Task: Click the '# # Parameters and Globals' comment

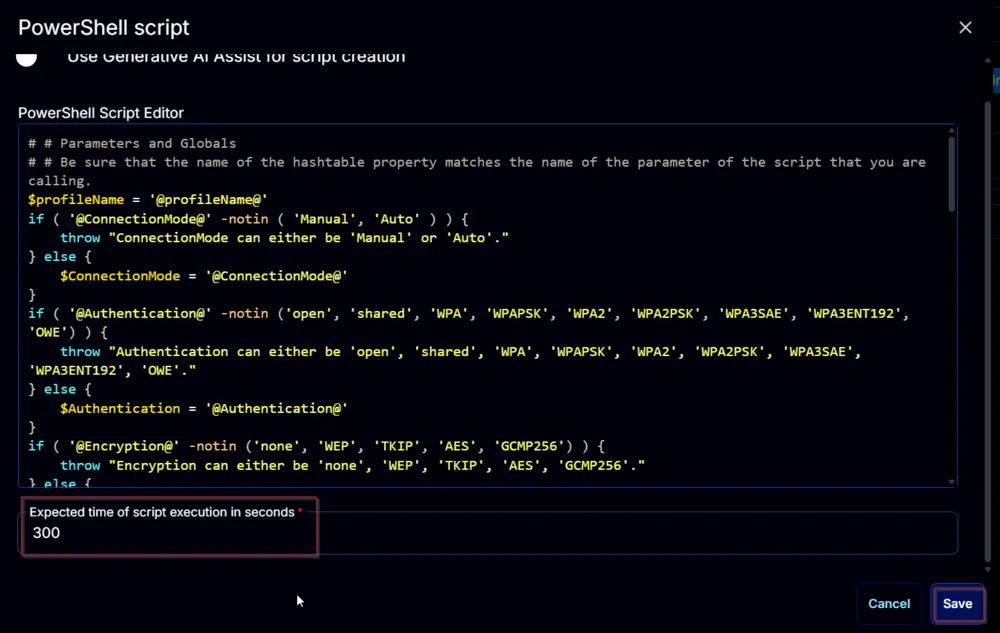Action: coord(132,143)
